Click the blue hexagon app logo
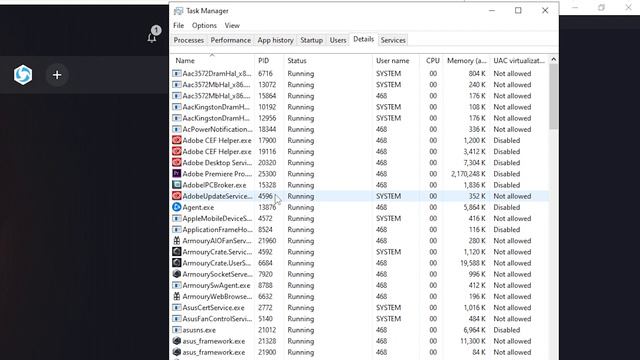The image size is (640, 360). tap(23, 75)
